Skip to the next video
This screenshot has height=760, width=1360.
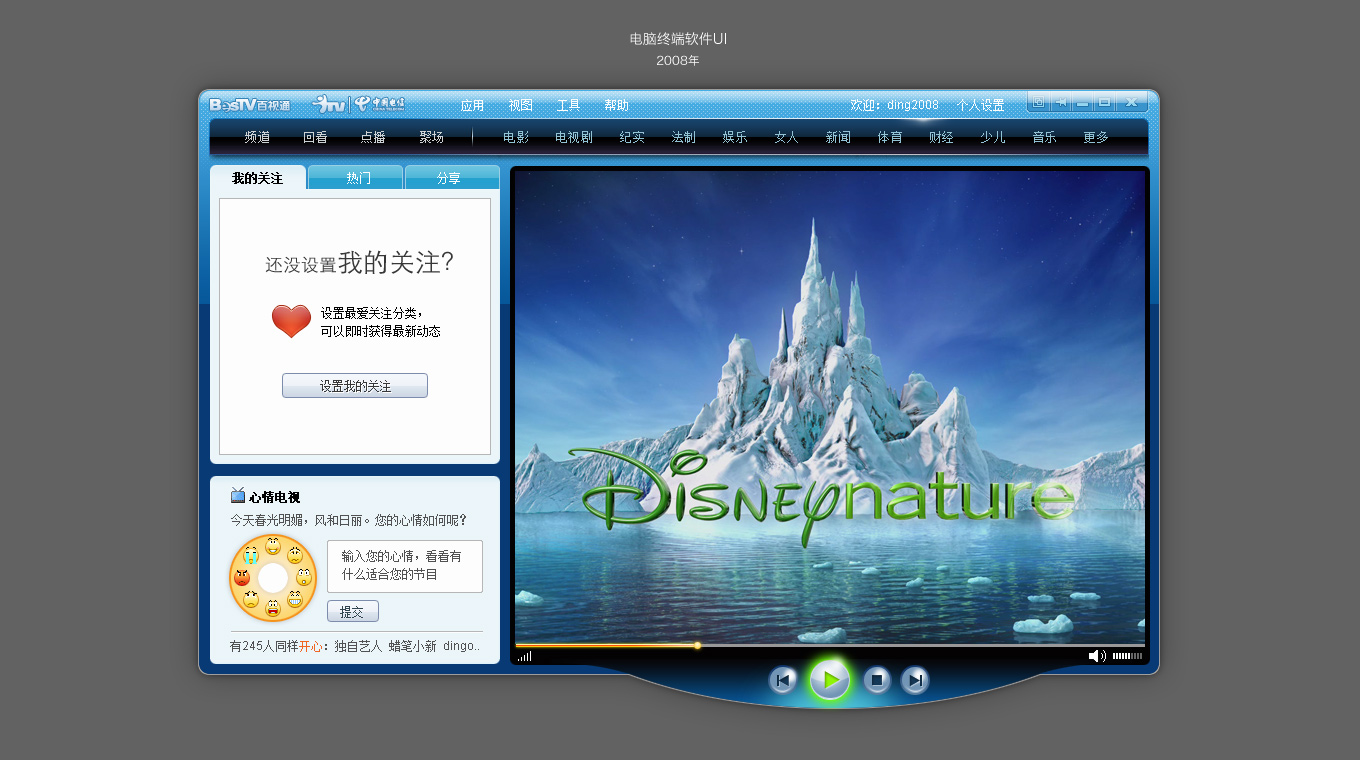(x=915, y=680)
